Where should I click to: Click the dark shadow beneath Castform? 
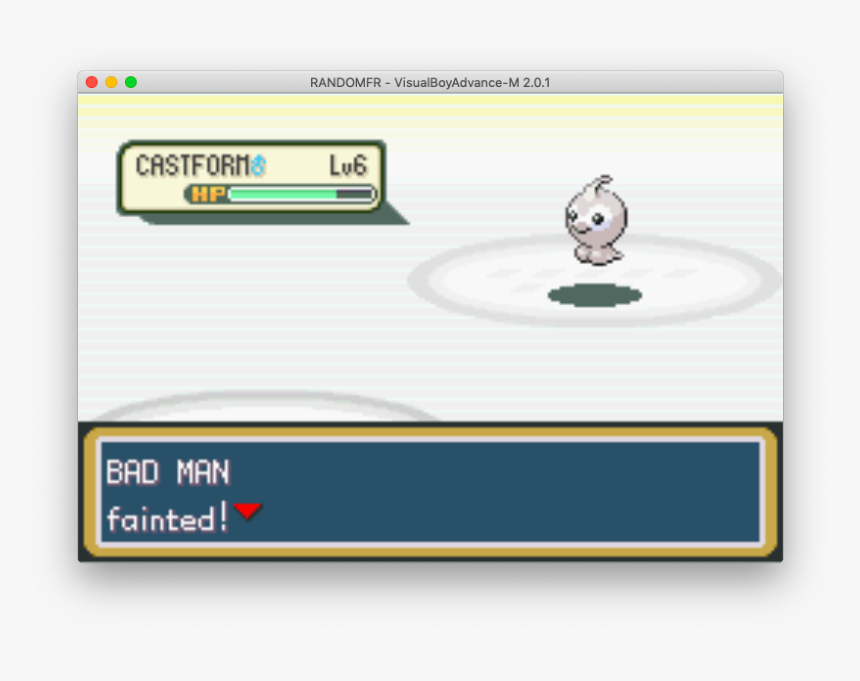coord(594,295)
